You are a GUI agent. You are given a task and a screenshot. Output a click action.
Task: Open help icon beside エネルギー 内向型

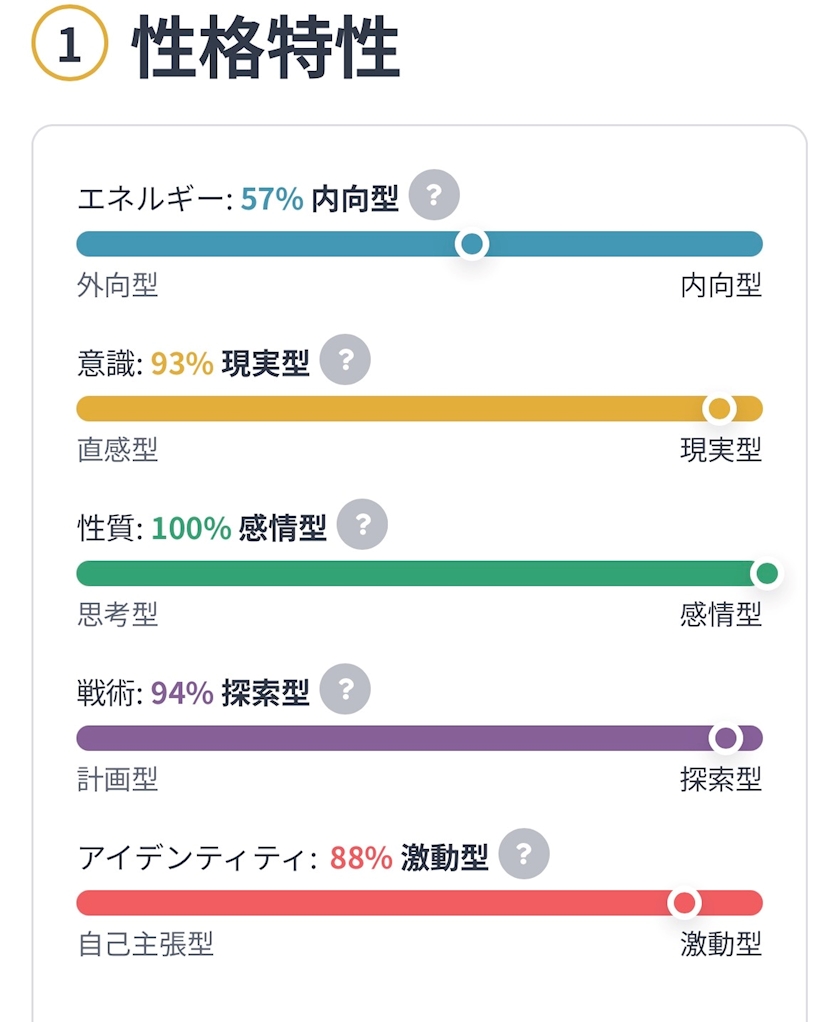(434, 195)
